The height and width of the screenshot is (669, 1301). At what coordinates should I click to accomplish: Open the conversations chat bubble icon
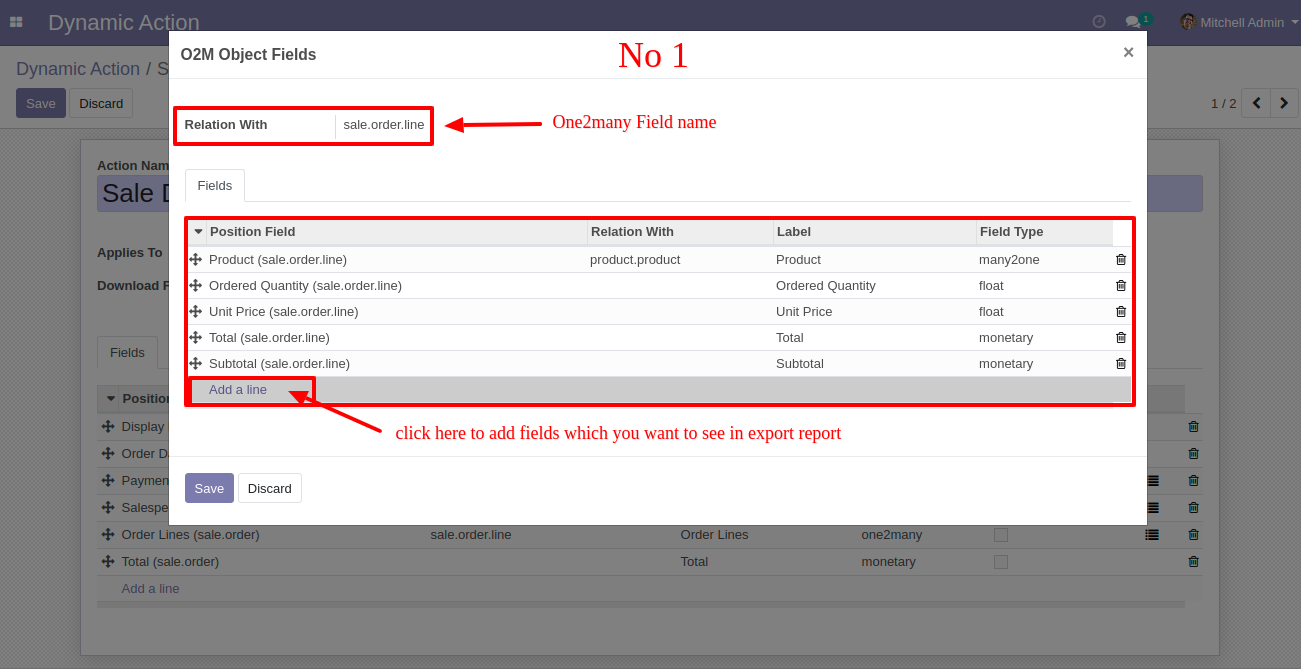pyautogui.click(x=1133, y=22)
